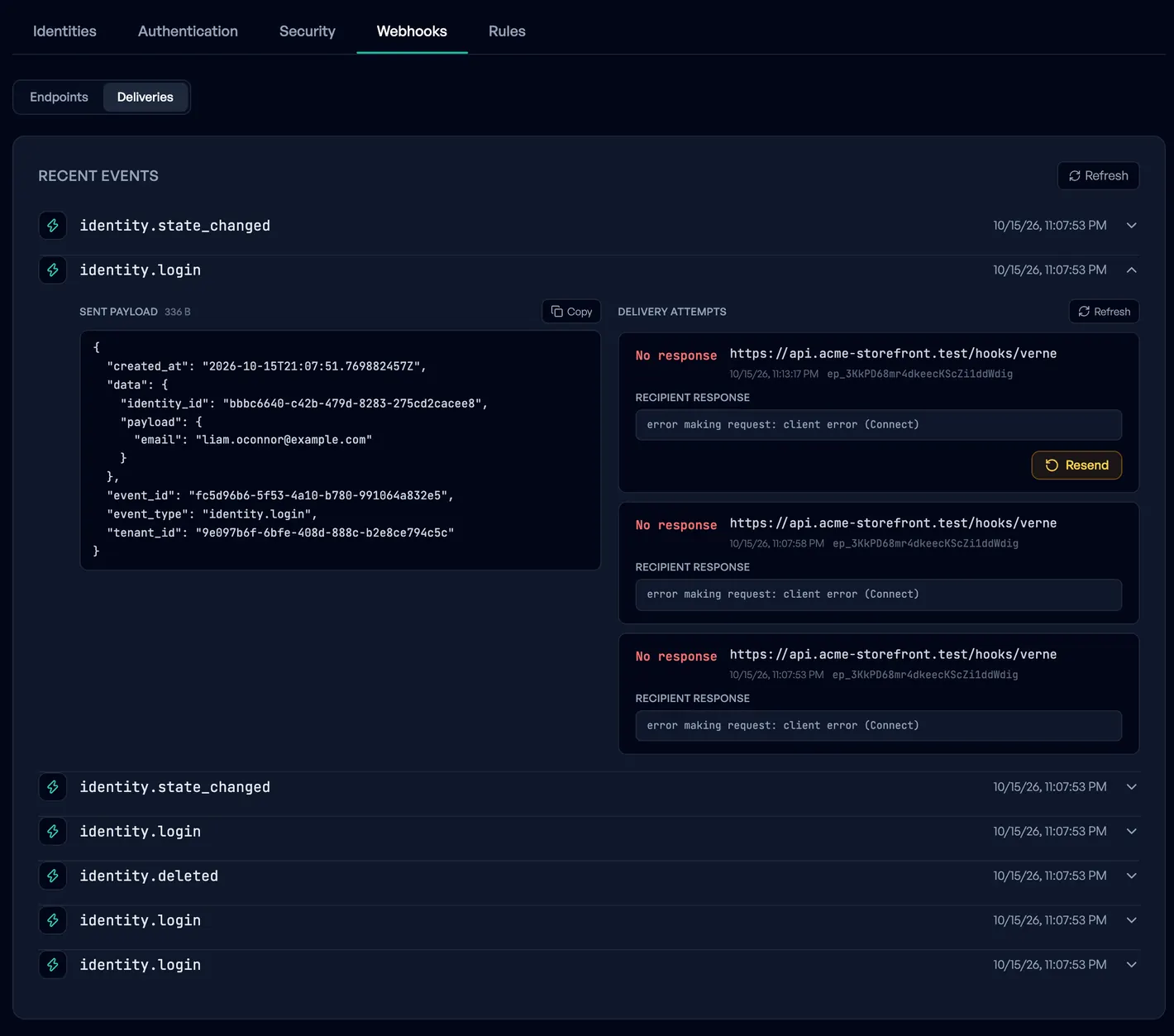The image size is (1174, 1036).
Task: Click the "identity_id" line in payload
Action: (x=304, y=403)
